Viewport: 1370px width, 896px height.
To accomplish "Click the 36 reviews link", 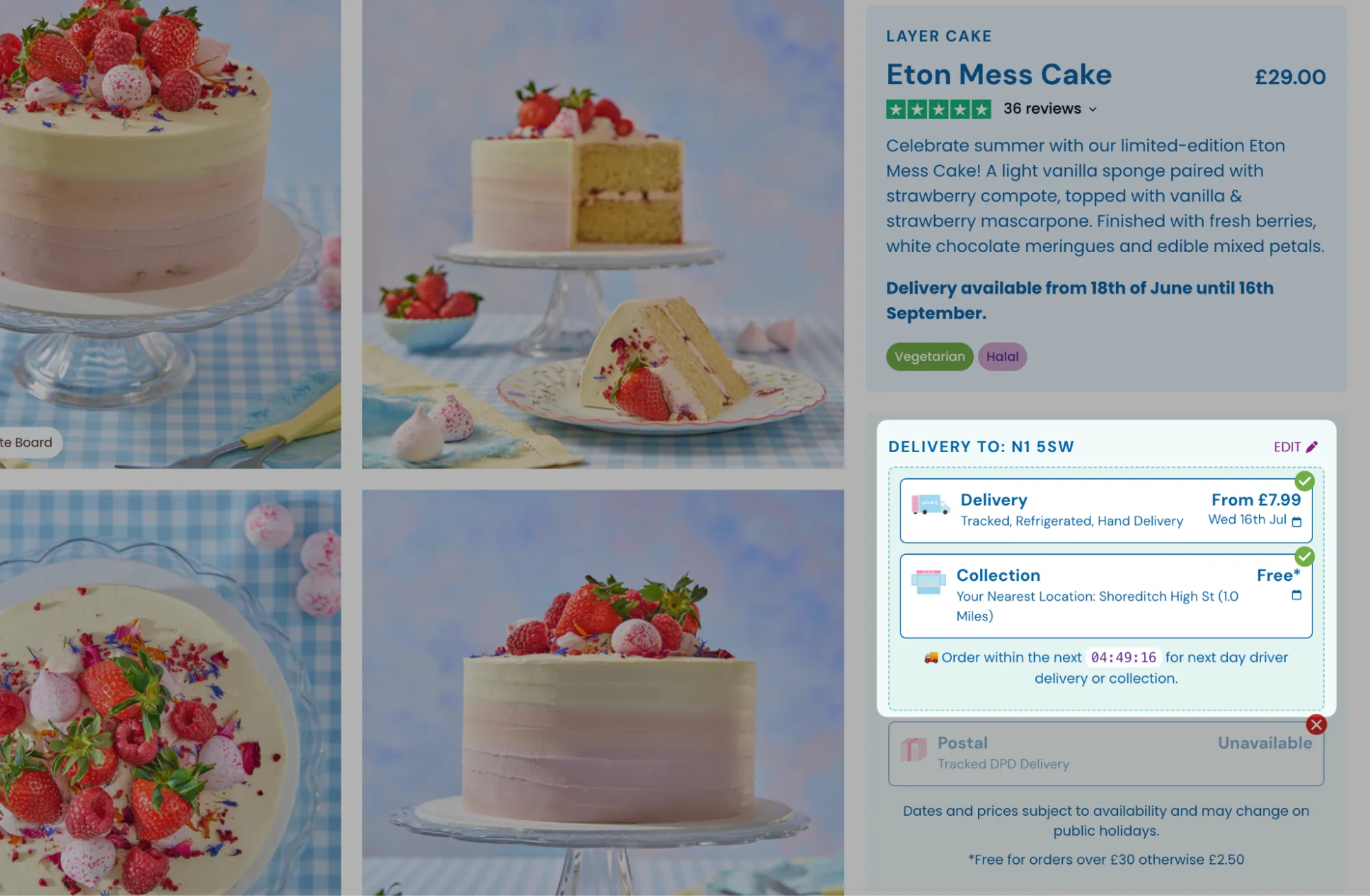I will pyautogui.click(x=1042, y=109).
